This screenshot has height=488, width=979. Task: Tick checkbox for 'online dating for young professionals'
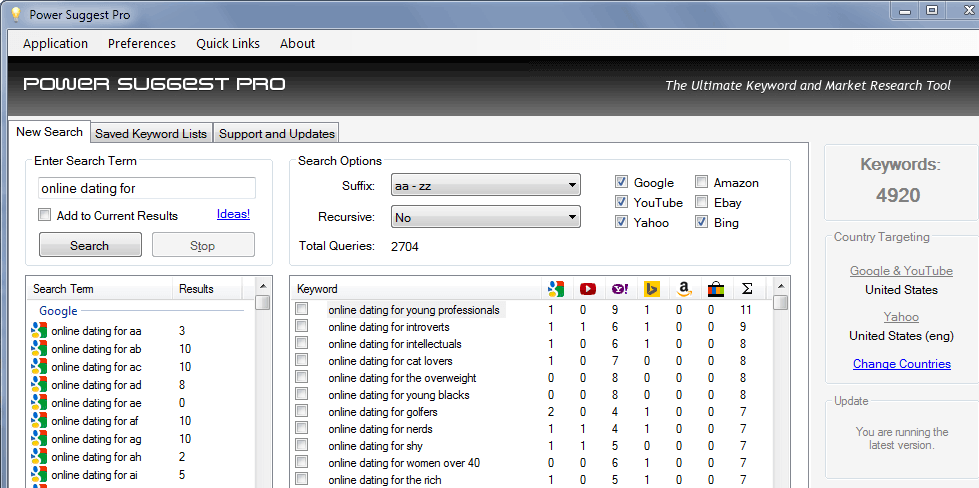pos(302,310)
